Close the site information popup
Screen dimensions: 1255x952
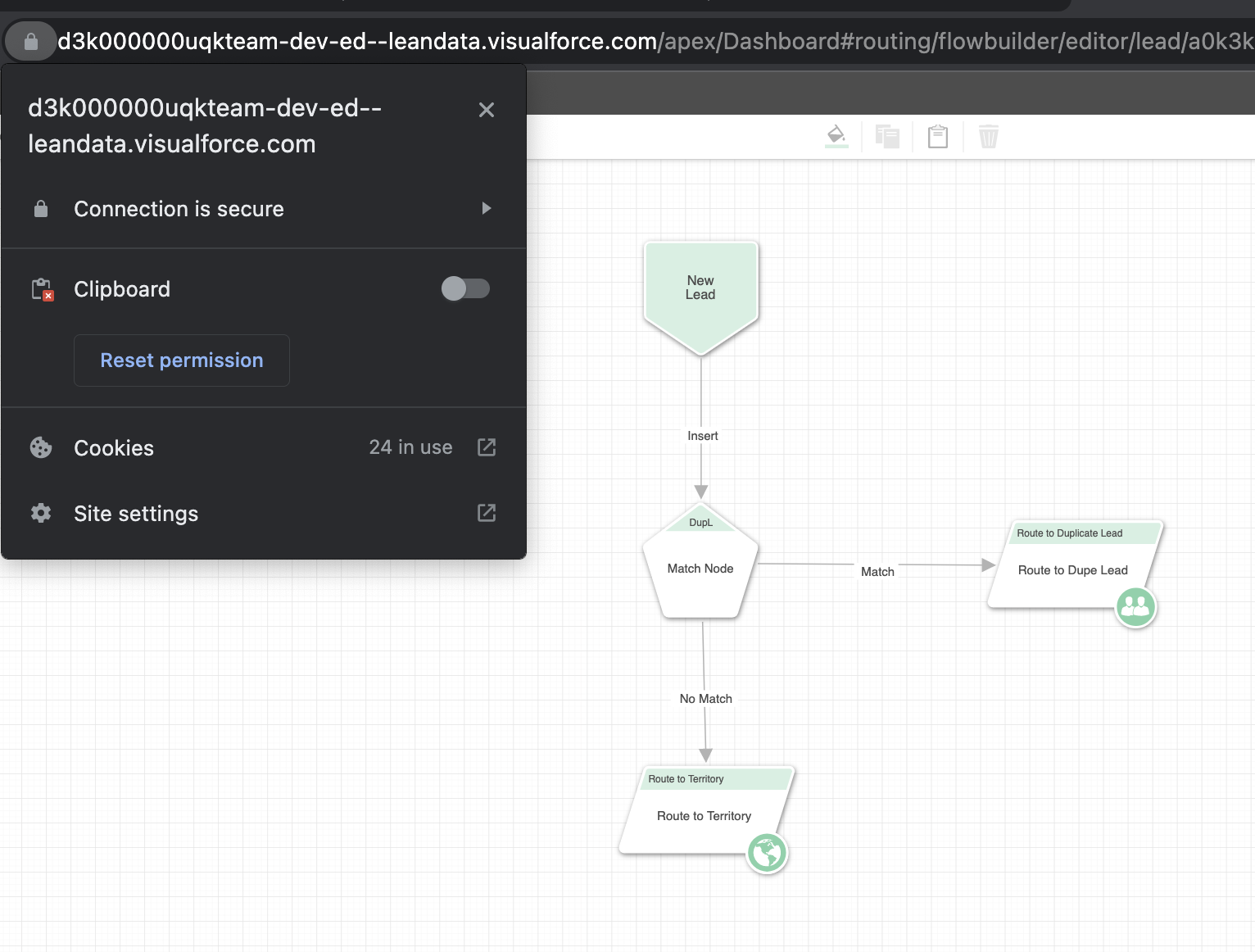[x=487, y=110]
